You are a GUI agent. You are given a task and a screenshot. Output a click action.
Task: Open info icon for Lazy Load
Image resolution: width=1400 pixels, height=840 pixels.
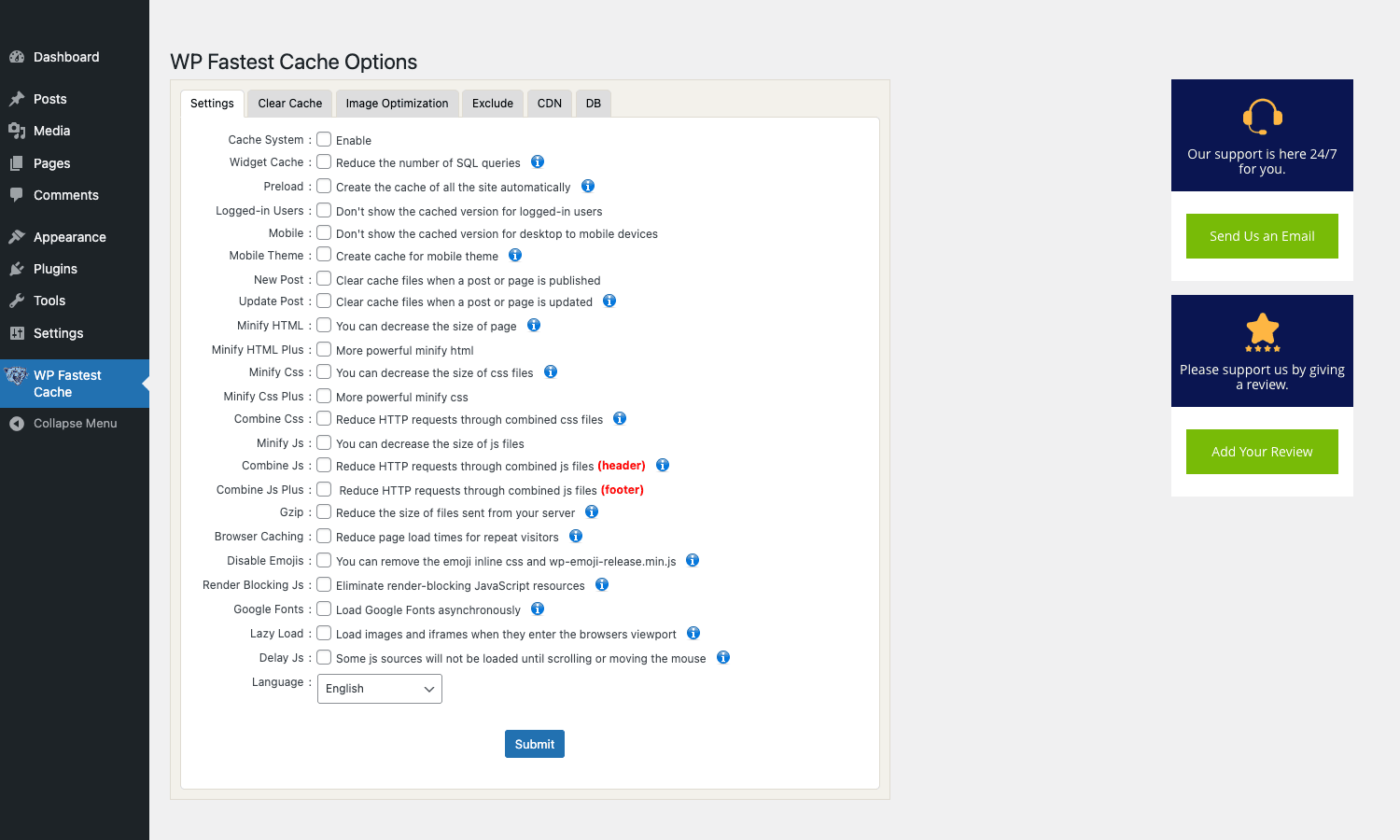point(693,633)
